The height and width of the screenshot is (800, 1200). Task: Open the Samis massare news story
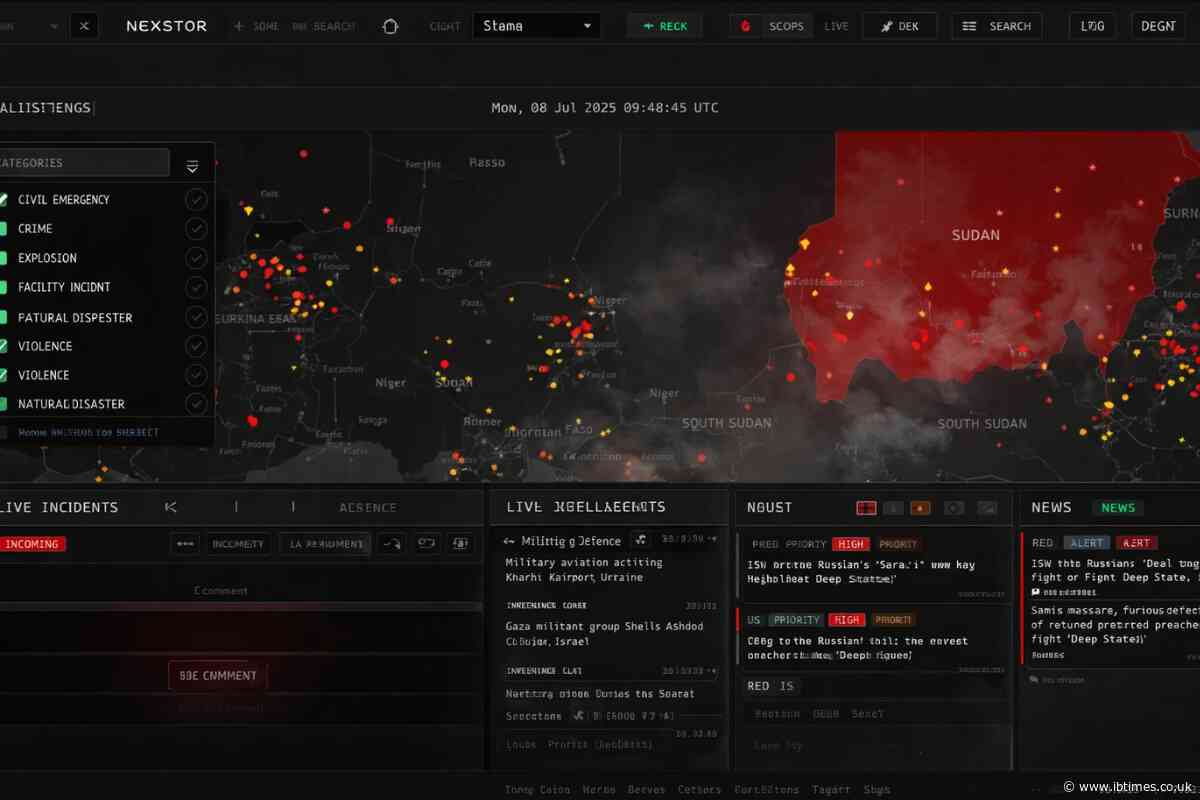[x=1115, y=623]
